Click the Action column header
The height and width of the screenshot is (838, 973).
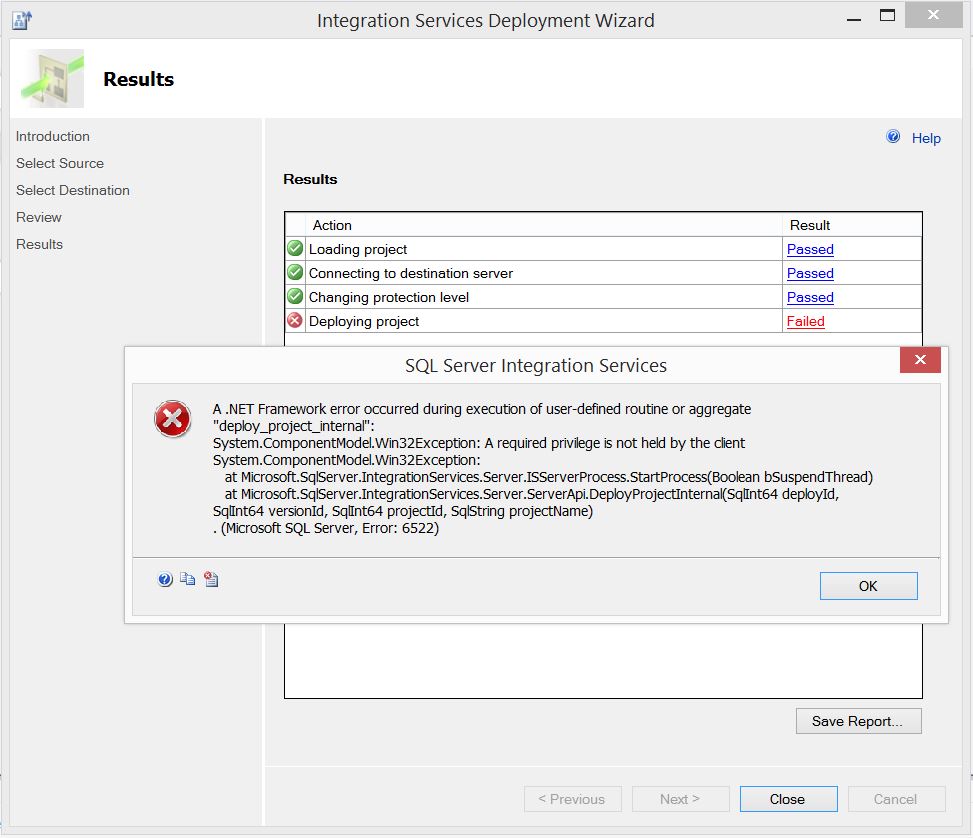coord(333,224)
